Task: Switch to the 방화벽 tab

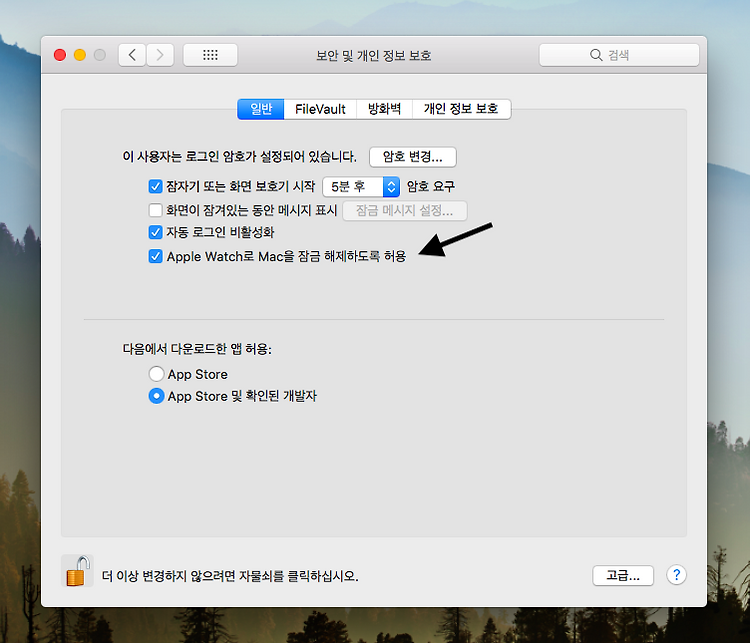Action: 384,109
